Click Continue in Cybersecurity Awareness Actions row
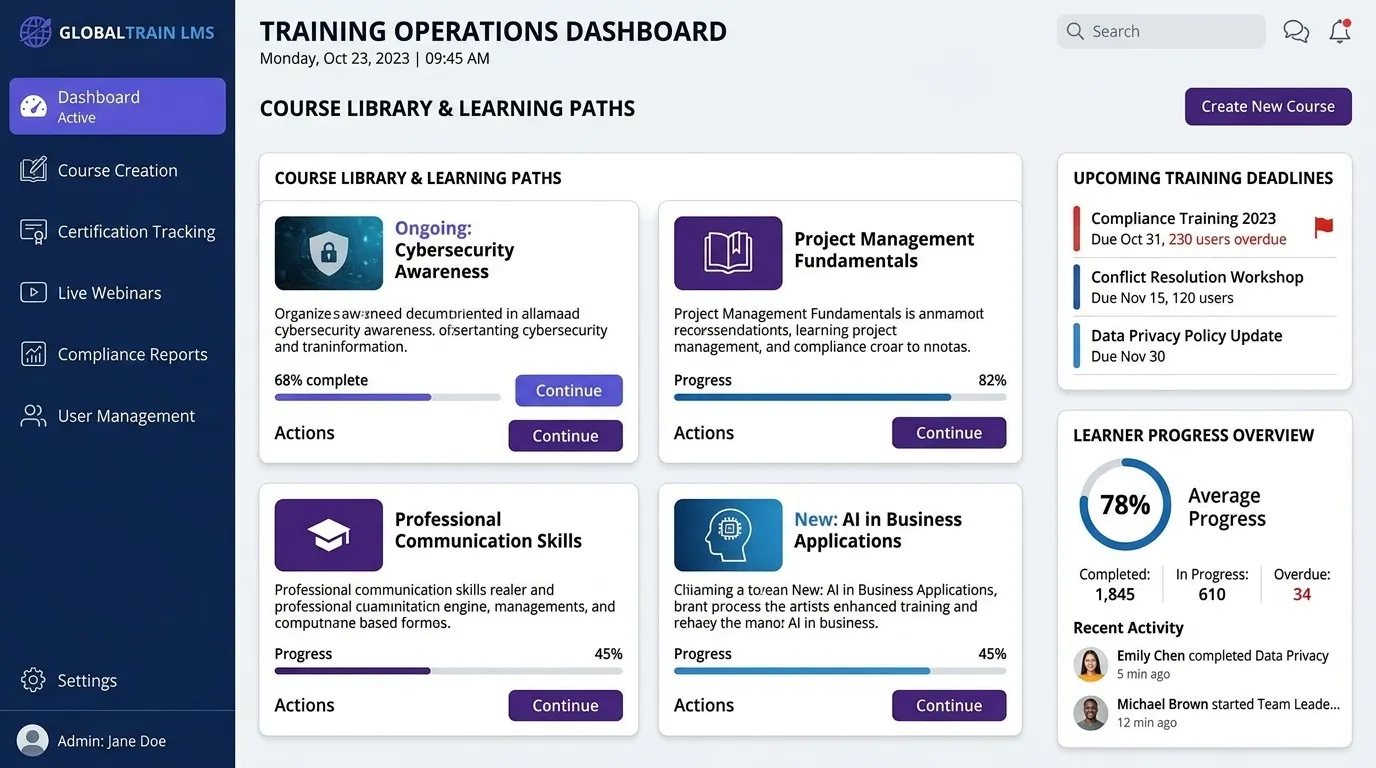The width and height of the screenshot is (1376, 768). [x=565, y=435]
